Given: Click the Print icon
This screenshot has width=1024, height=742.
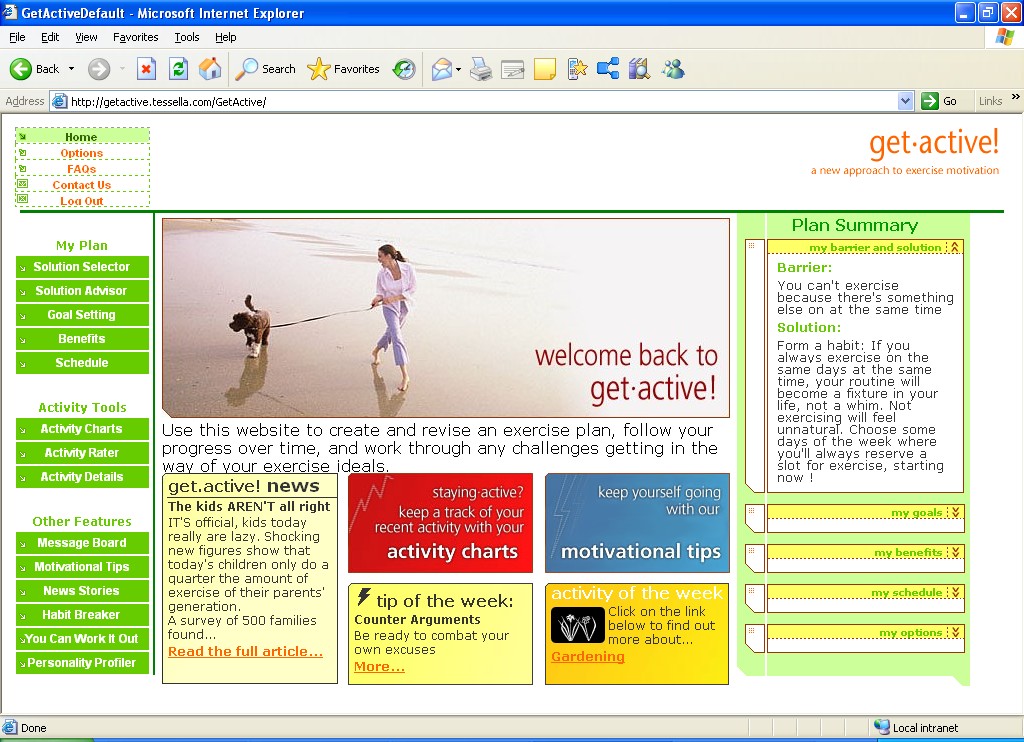Looking at the screenshot, I should coord(481,69).
